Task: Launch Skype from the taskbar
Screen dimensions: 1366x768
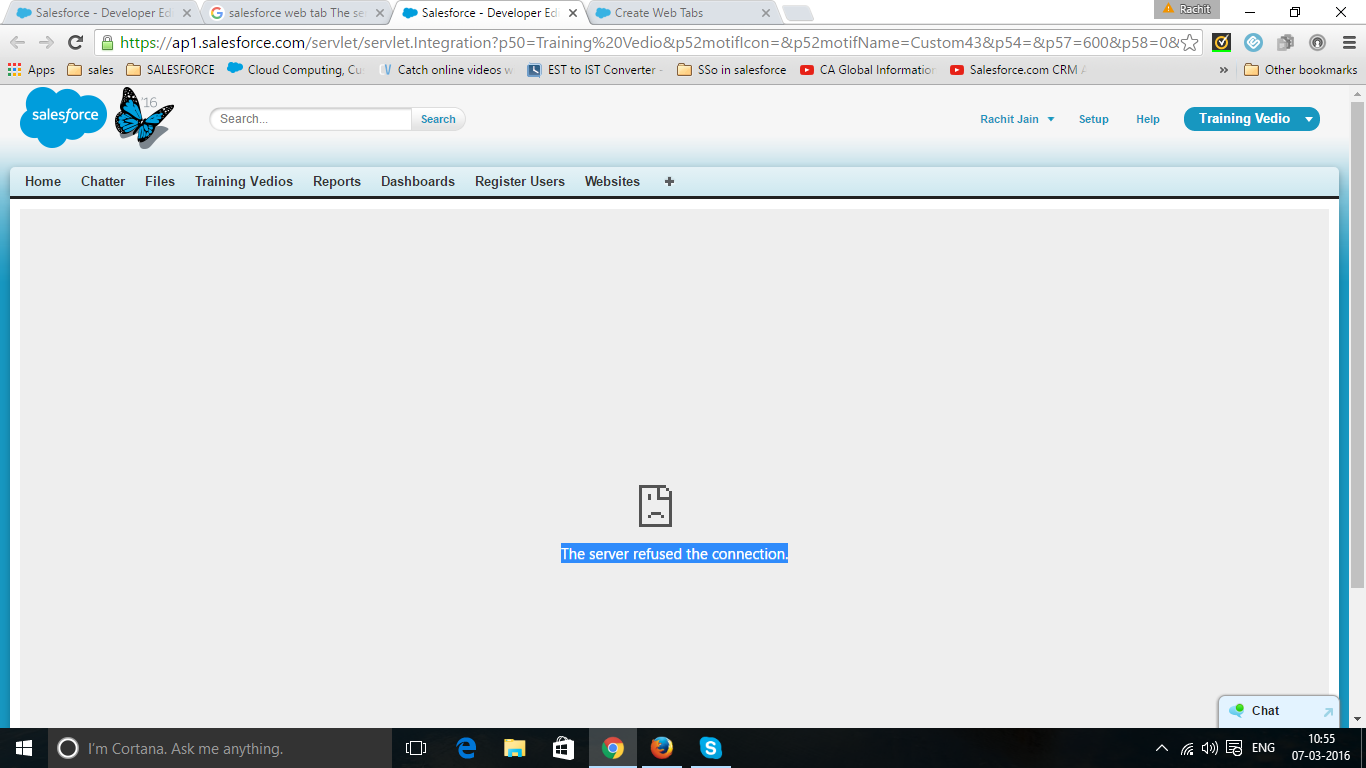Action: click(x=710, y=748)
